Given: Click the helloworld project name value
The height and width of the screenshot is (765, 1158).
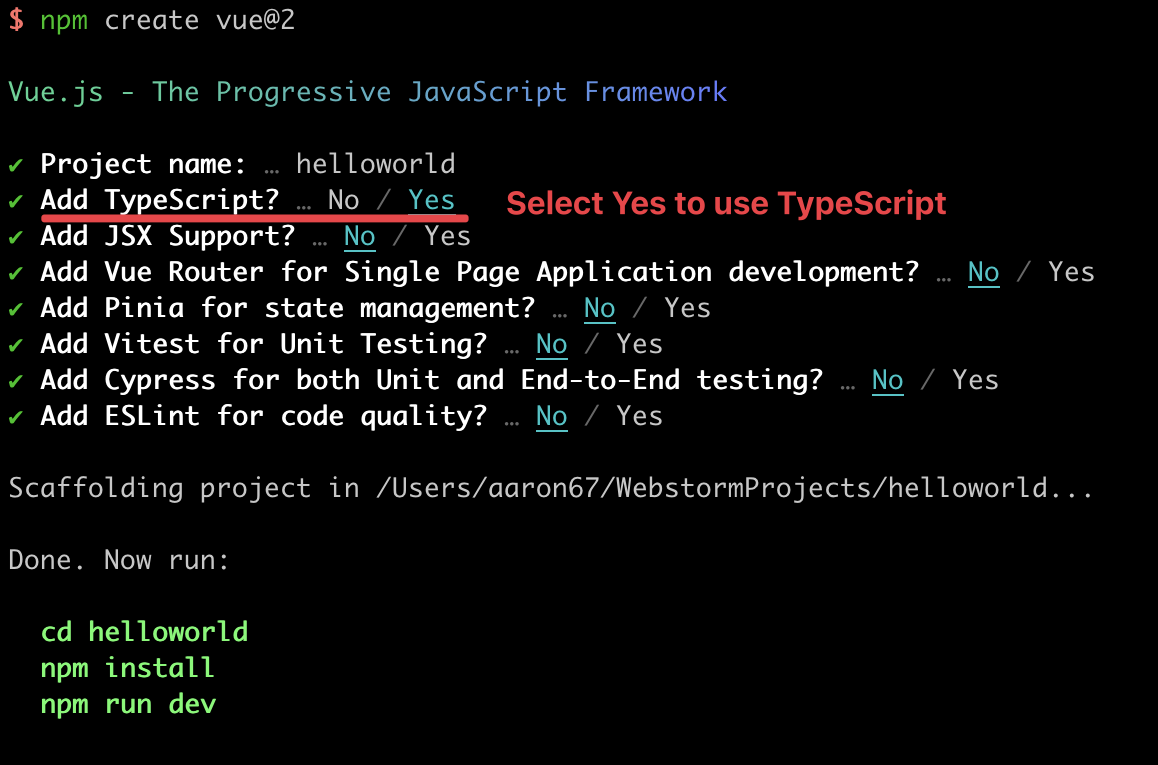Looking at the screenshot, I should (x=375, y=164).
